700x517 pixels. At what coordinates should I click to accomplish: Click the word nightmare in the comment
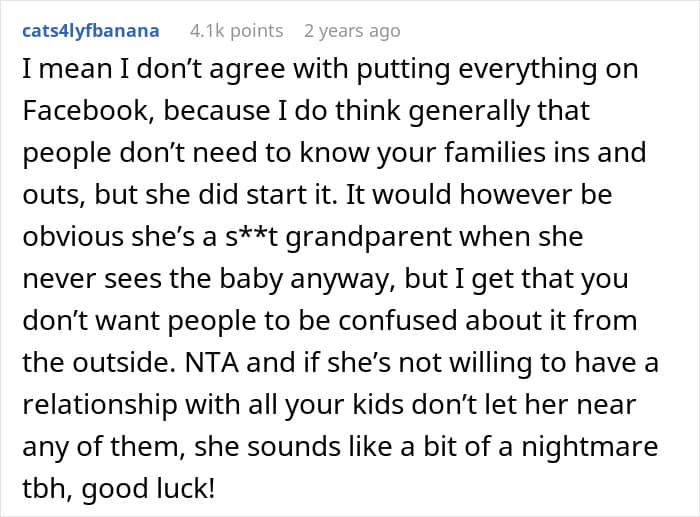click(590, 447)
